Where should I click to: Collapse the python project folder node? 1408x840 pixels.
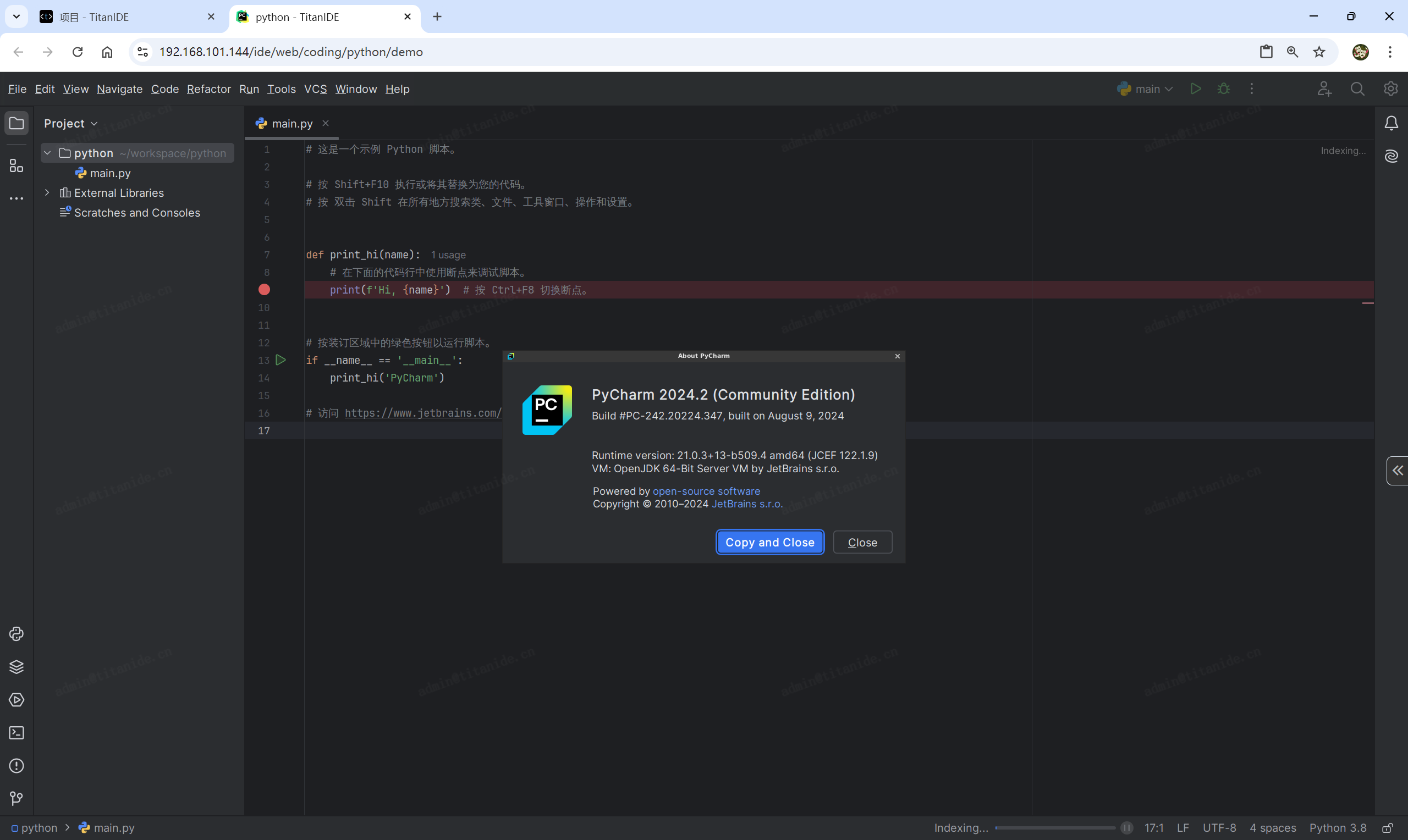47,153
